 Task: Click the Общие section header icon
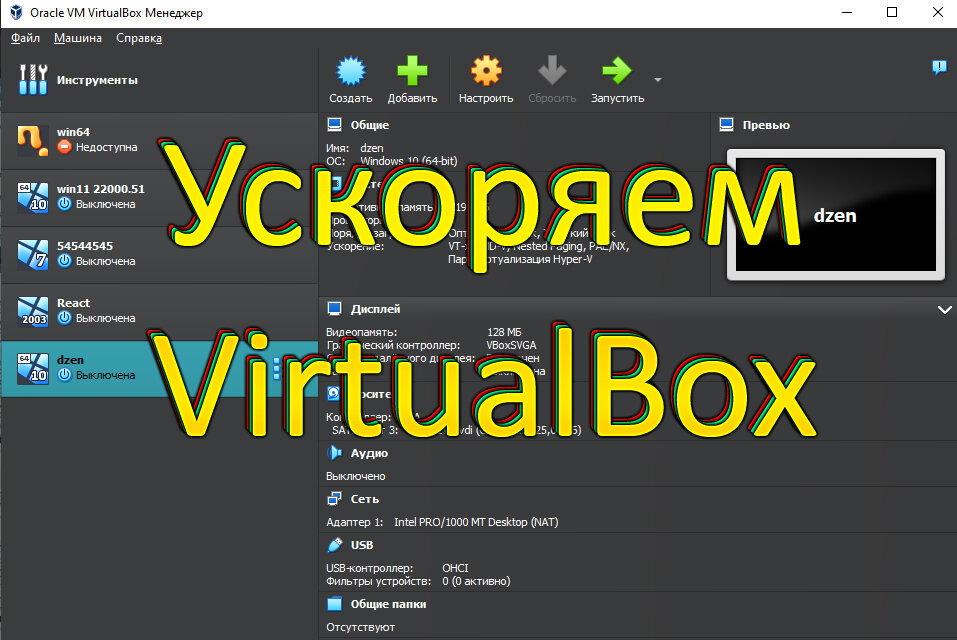334,125
